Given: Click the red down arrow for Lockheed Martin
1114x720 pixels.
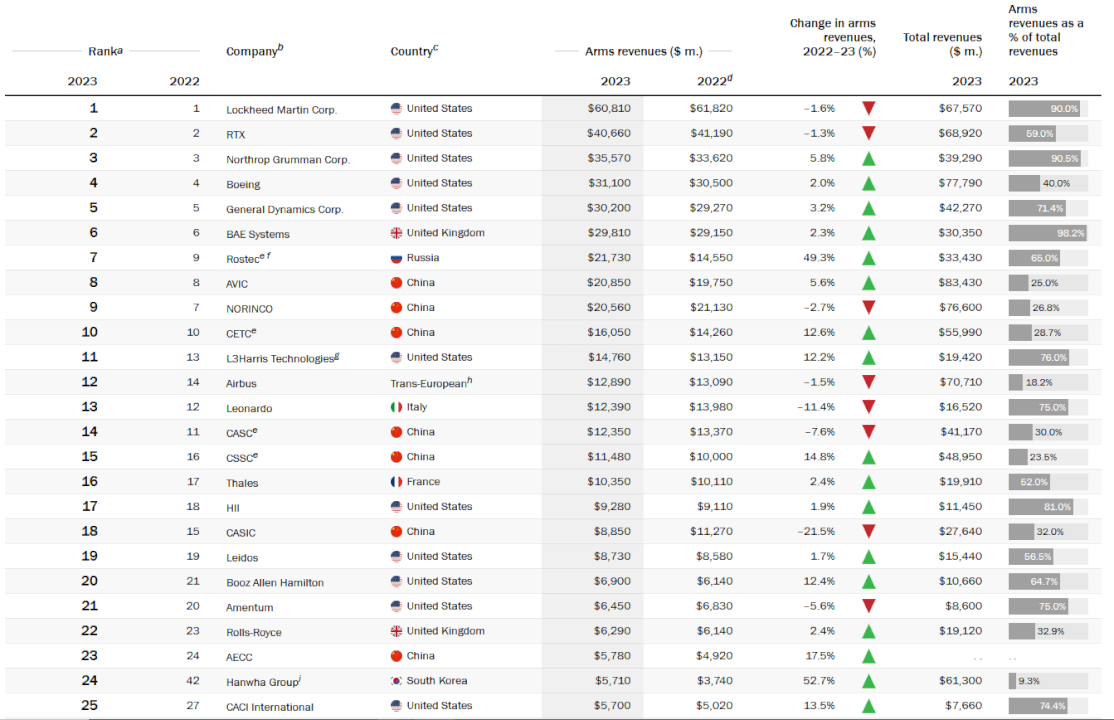Looking at the screenshot, I should (x=868, y=108).
